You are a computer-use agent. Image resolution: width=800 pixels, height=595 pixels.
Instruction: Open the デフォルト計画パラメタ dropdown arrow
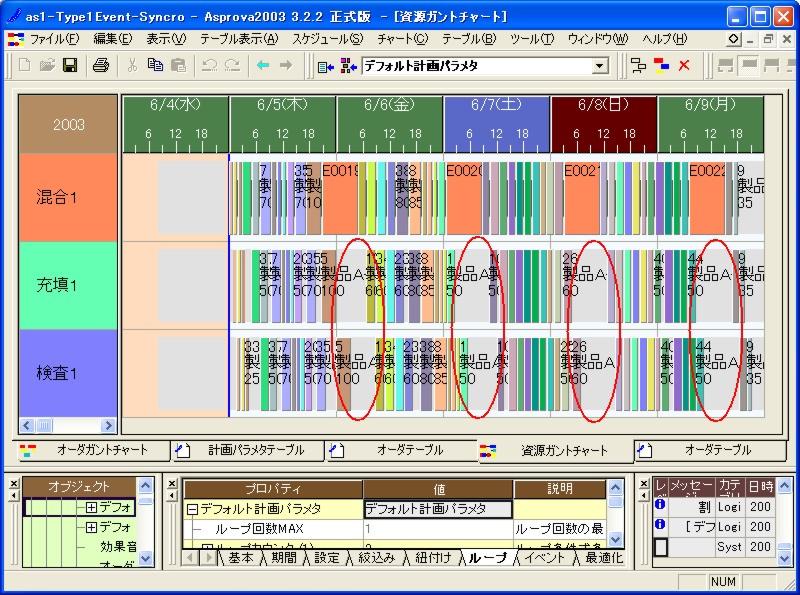600,66
